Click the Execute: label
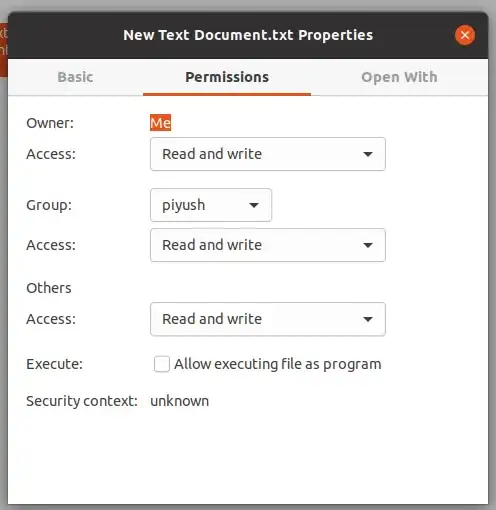Screen dimensions: 496x510 pos(54,364)
